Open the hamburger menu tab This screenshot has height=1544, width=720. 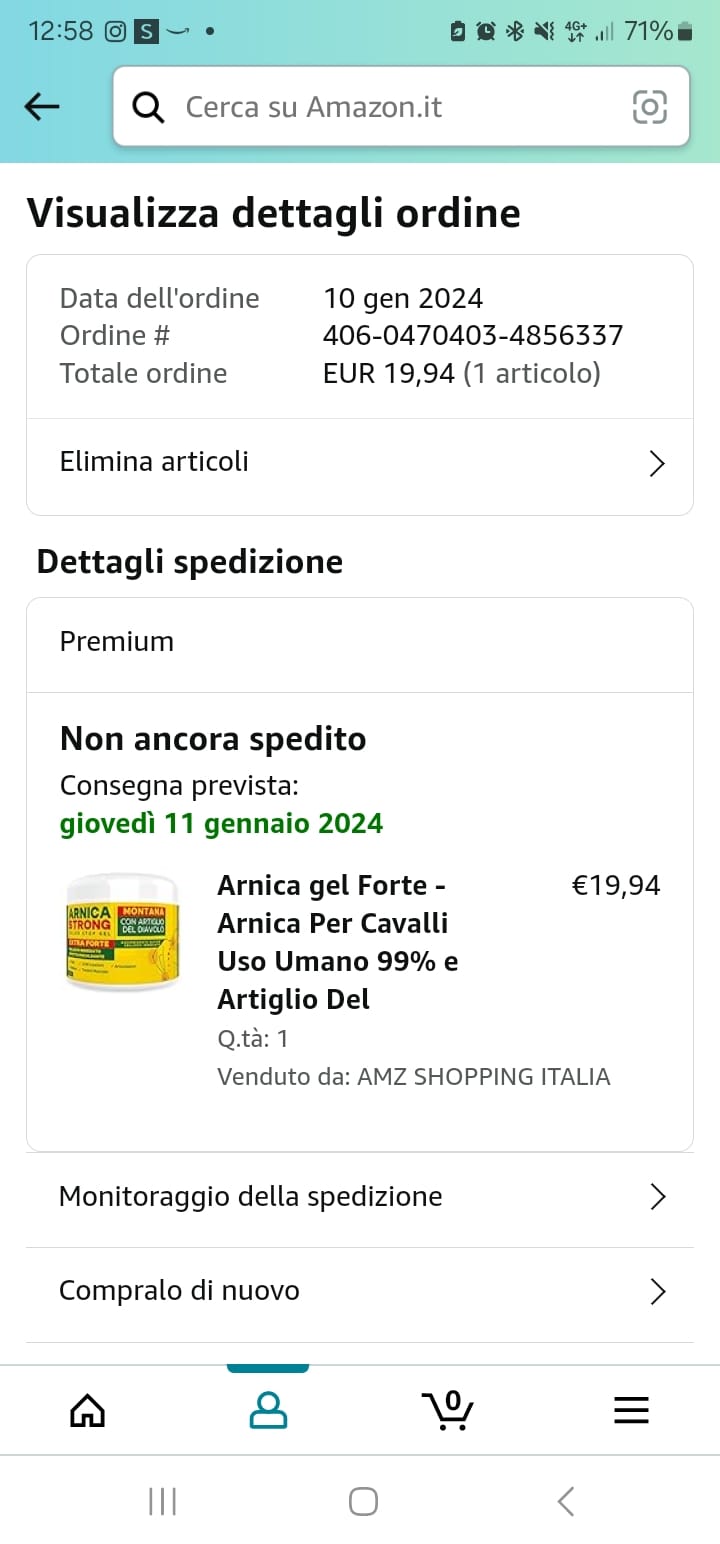631,1410
